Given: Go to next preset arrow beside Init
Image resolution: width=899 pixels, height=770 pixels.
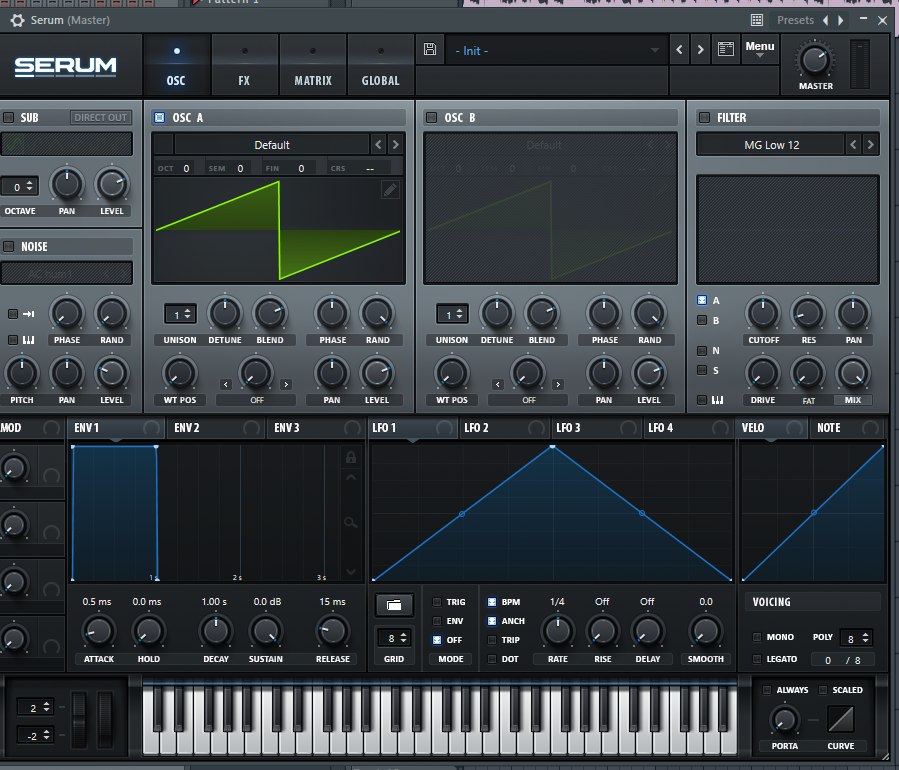Looking at the screenshot, I should click(700, 50).
